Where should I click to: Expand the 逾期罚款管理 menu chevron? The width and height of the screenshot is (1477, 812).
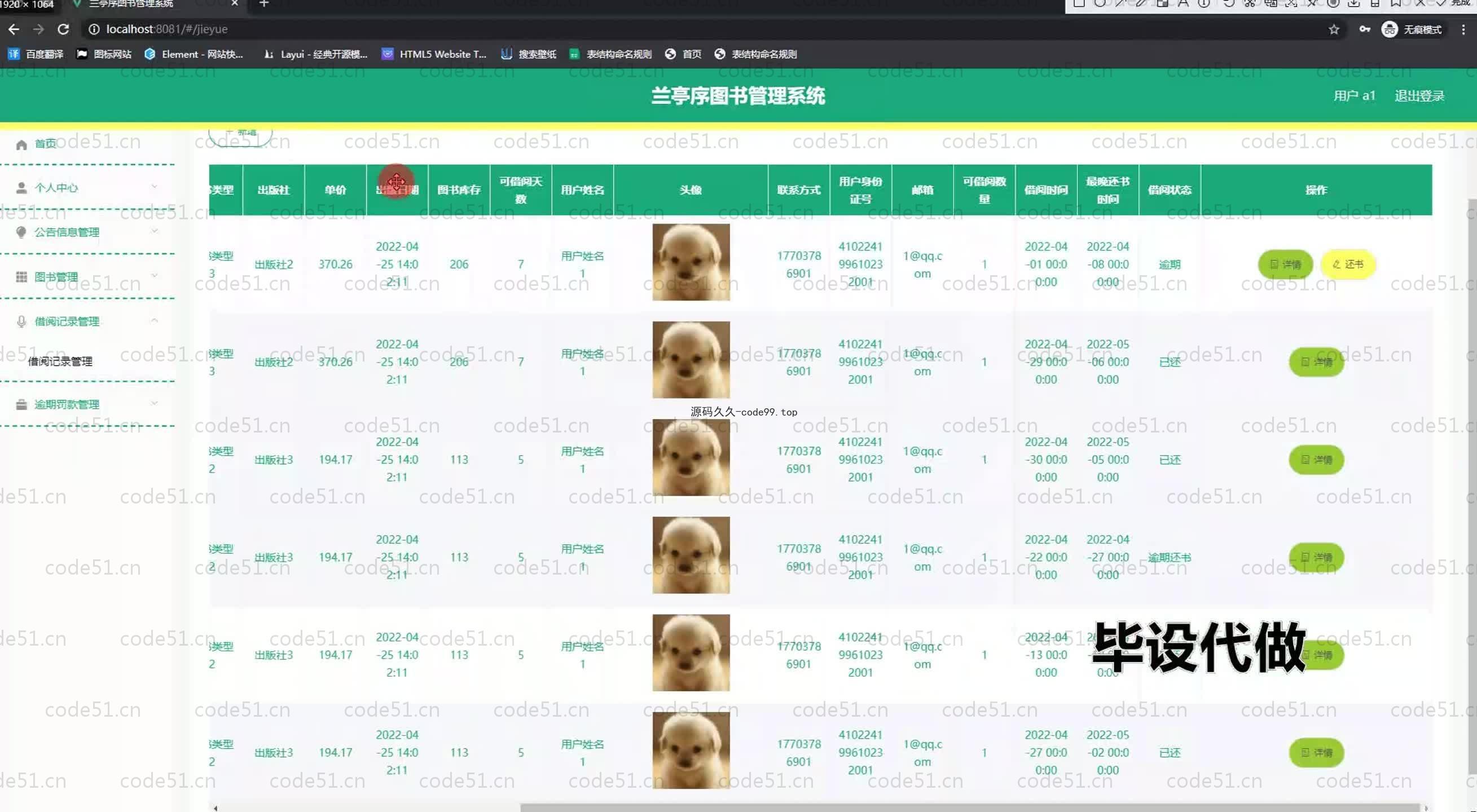[x=154, y=403]
